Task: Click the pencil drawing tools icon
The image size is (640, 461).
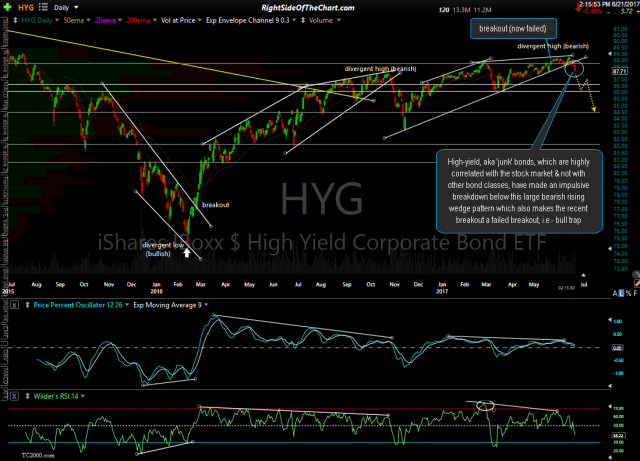Action: [637, 283]
